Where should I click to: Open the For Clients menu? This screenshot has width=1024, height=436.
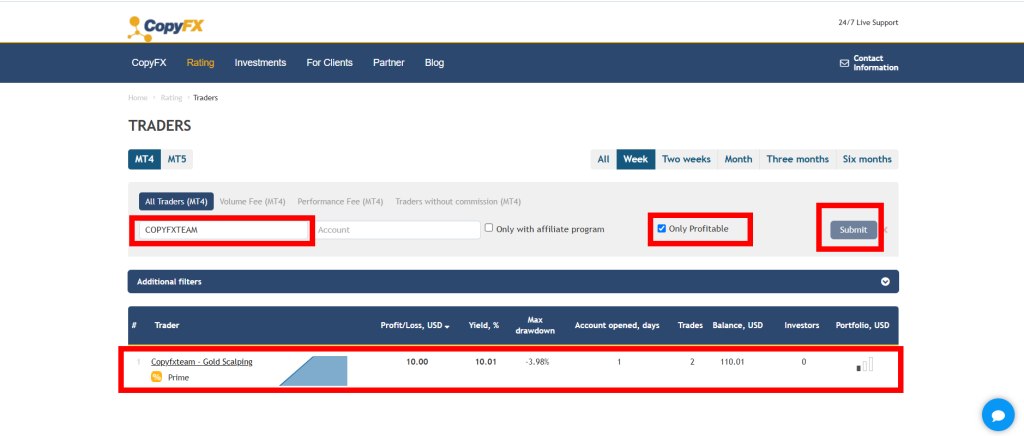tap(330, 63)
